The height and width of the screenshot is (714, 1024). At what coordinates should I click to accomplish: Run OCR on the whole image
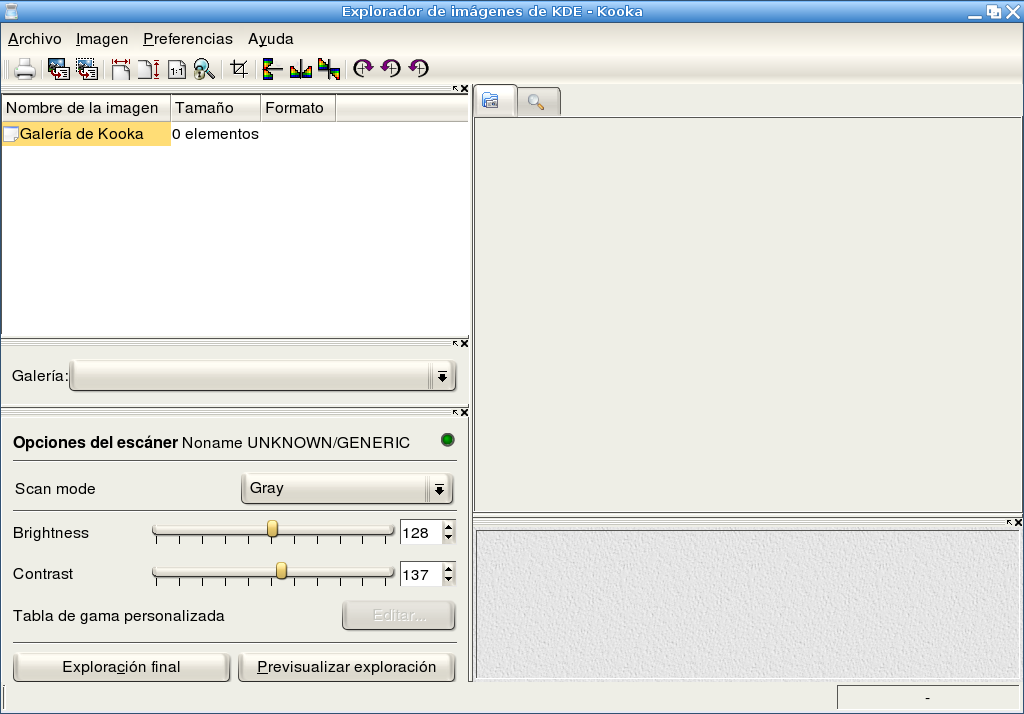pos(59,69)
